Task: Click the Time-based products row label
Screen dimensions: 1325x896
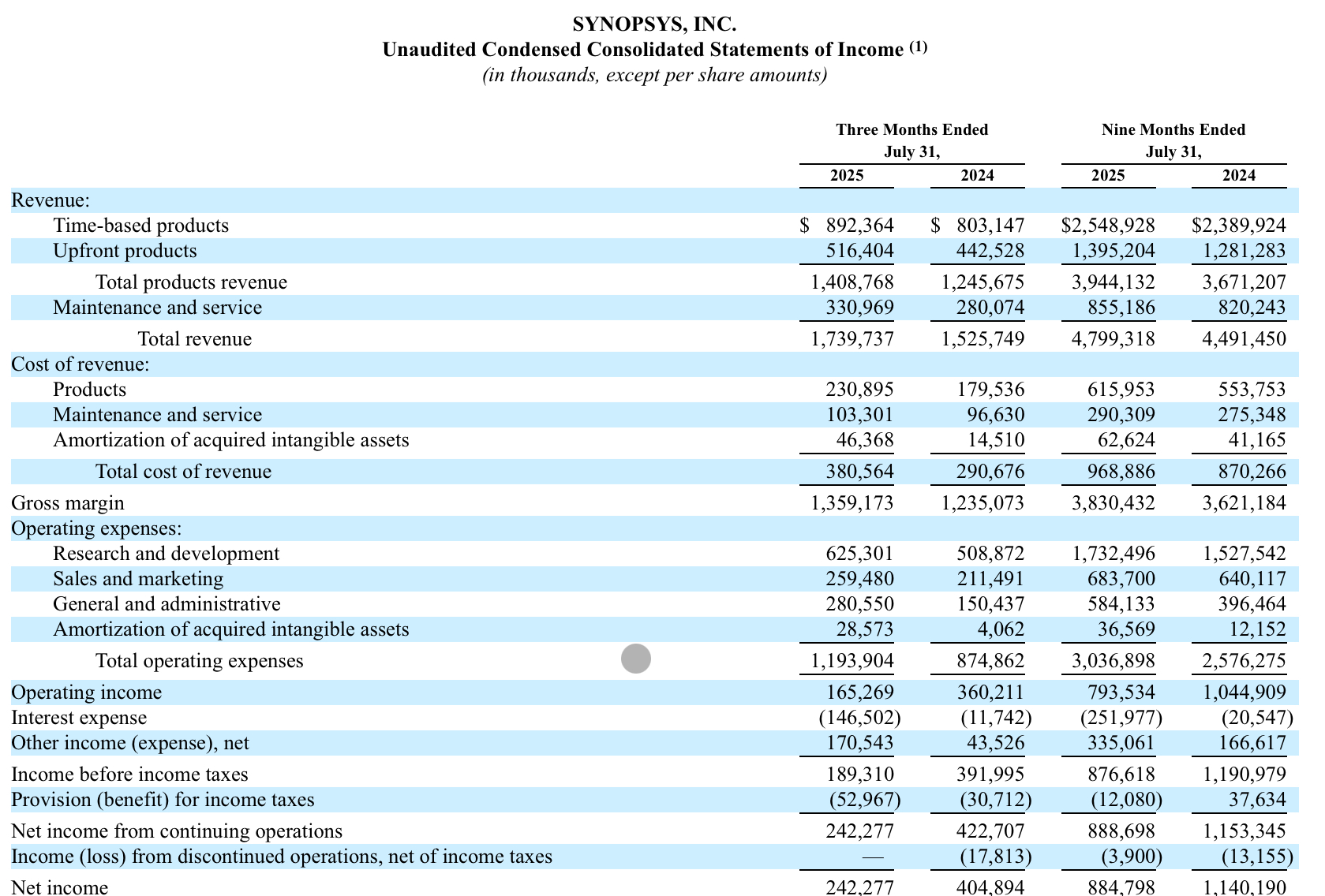Action: [140, 226]
